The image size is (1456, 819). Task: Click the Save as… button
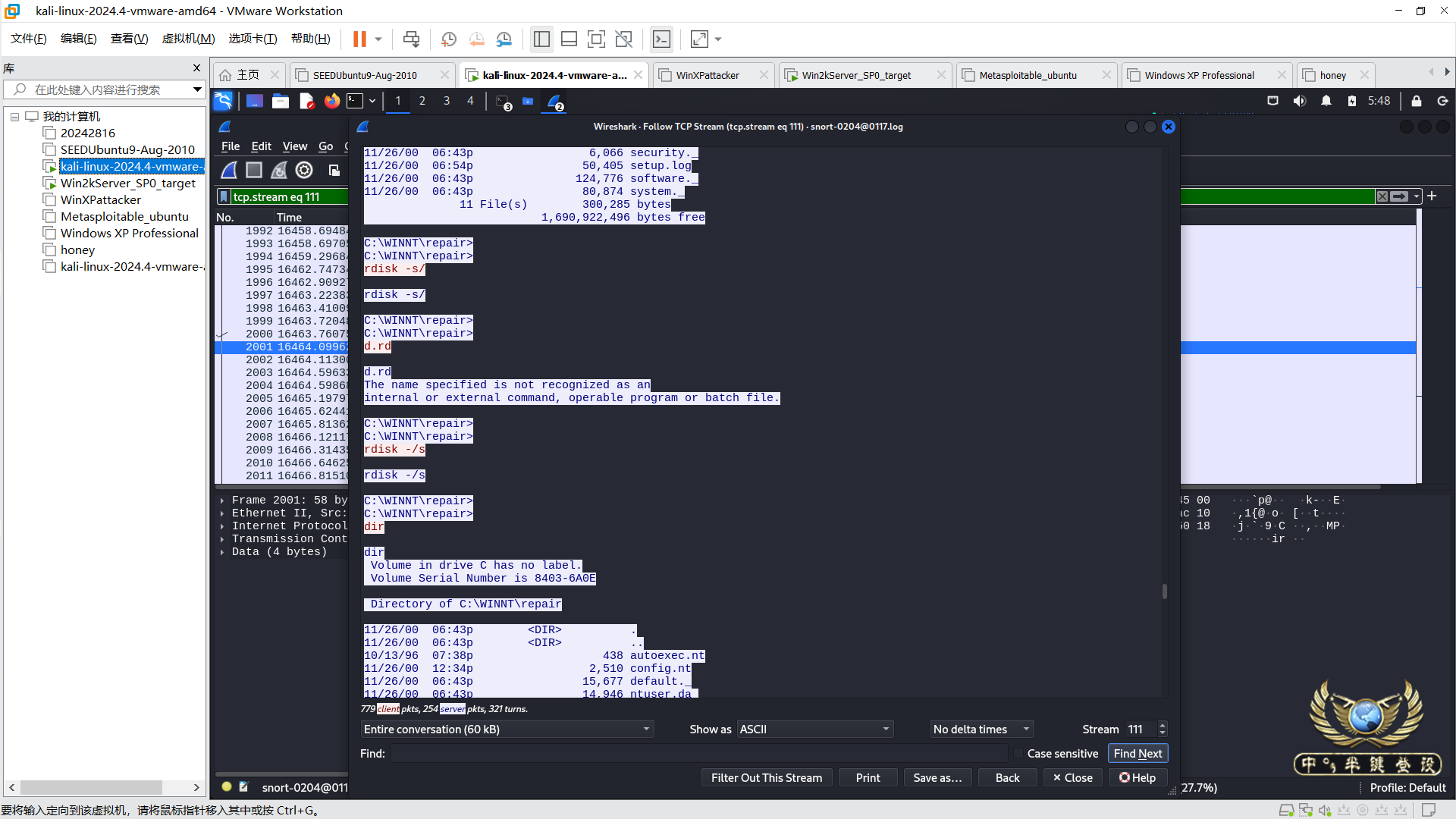pos(937,777)
